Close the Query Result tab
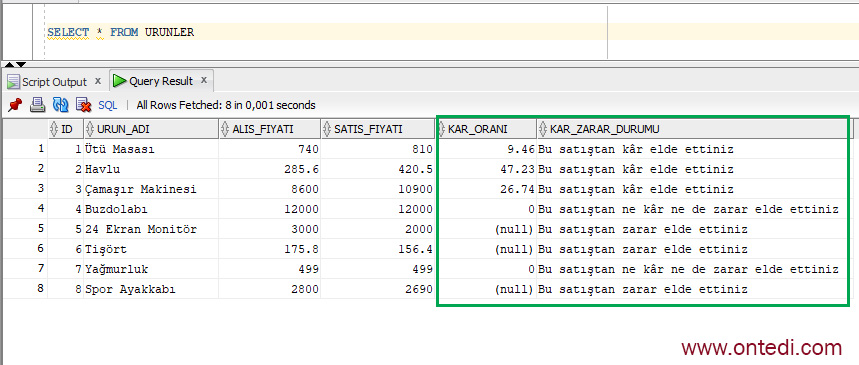859x365 pixels. [x=204, y=80]
